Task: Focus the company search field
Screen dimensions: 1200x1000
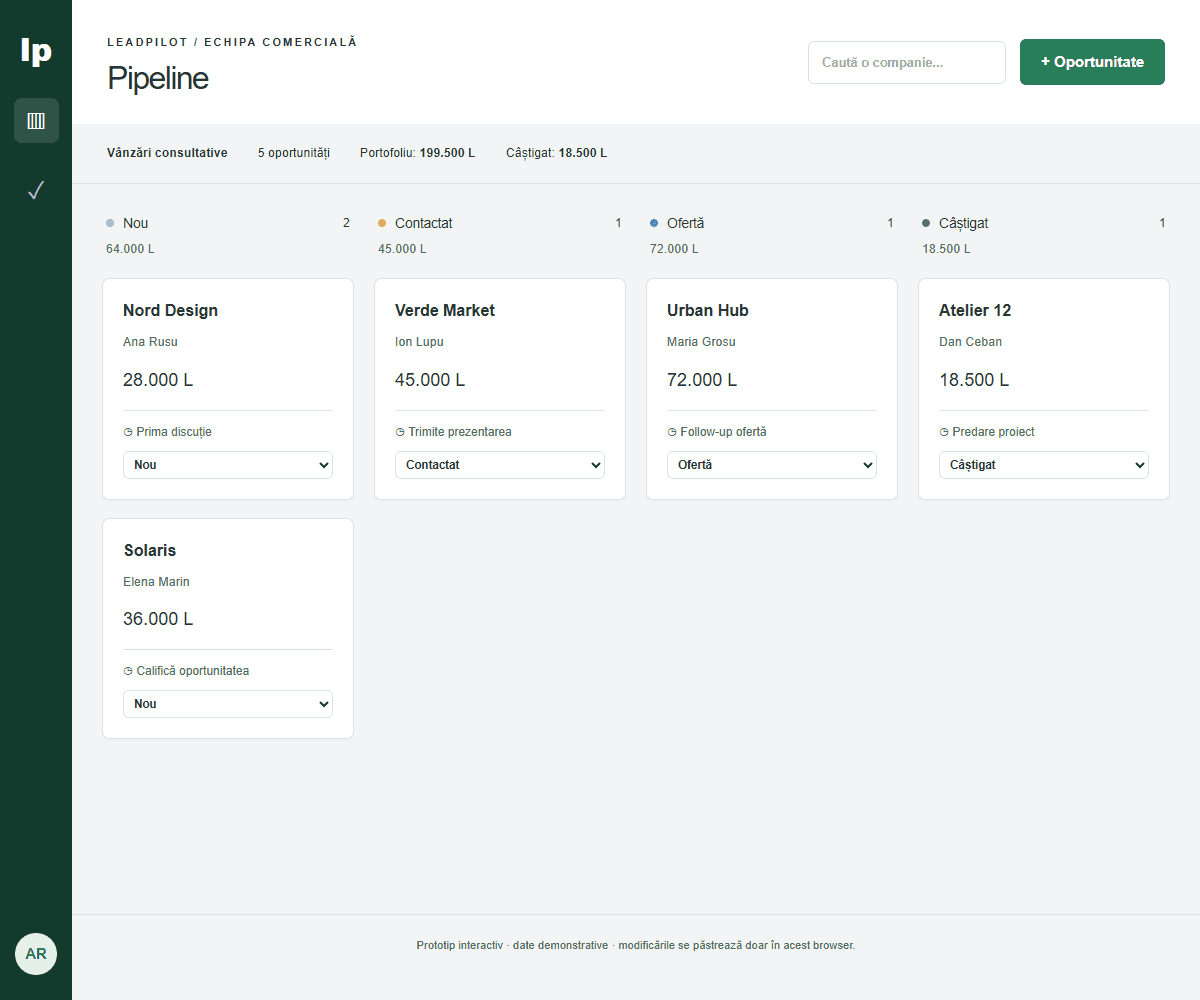Action: coord(907,62)
